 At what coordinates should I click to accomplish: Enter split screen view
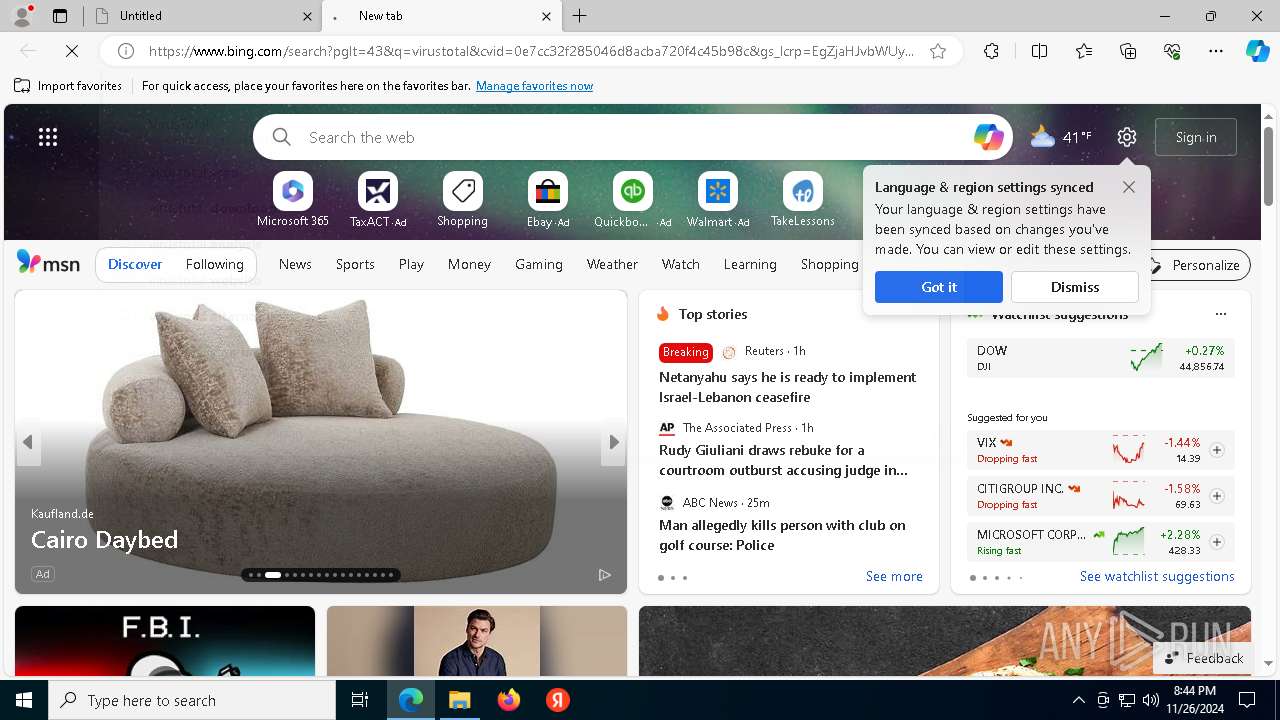tap(1039, 51)
